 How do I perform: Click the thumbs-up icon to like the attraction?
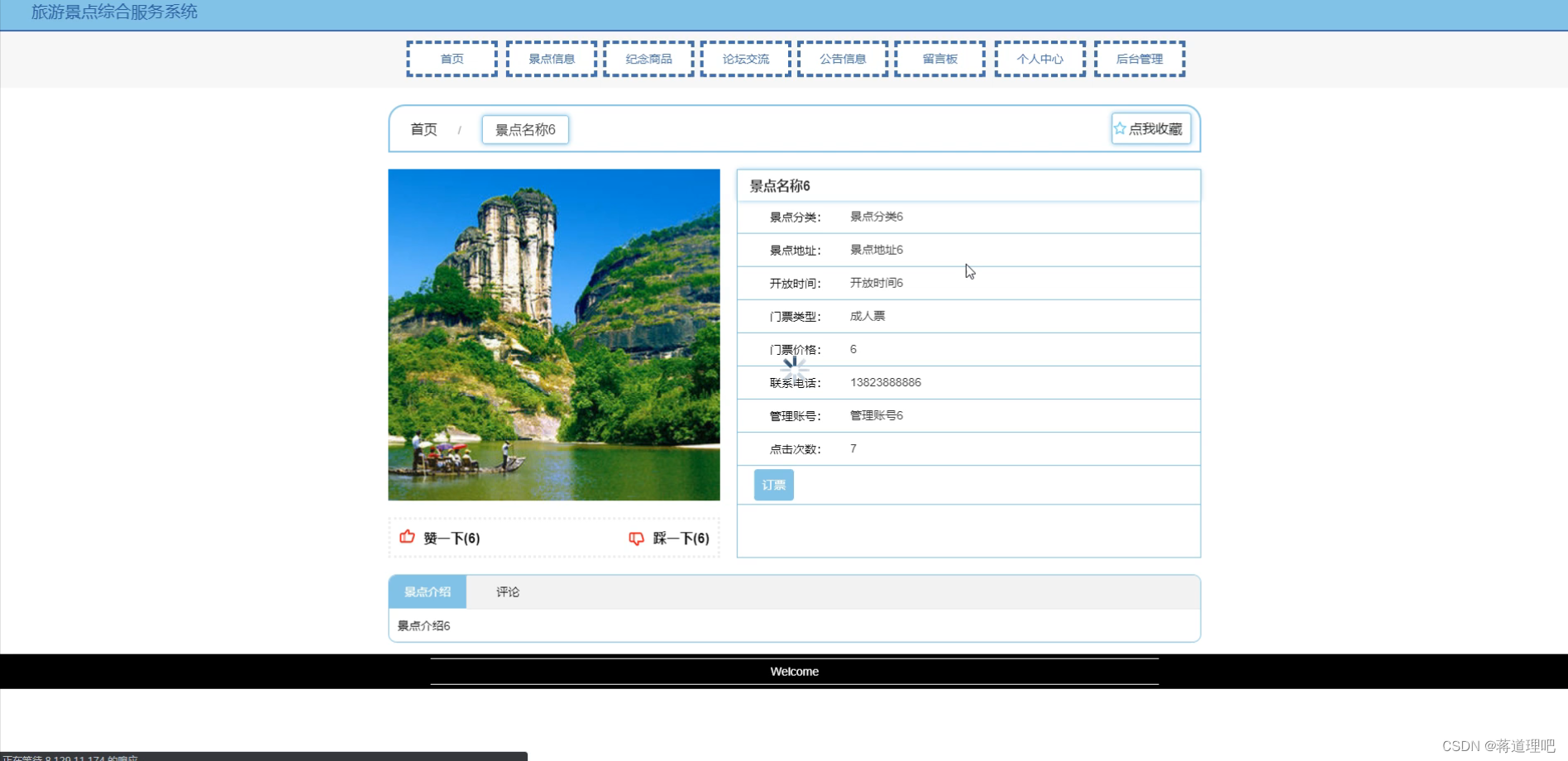[407, 537]
